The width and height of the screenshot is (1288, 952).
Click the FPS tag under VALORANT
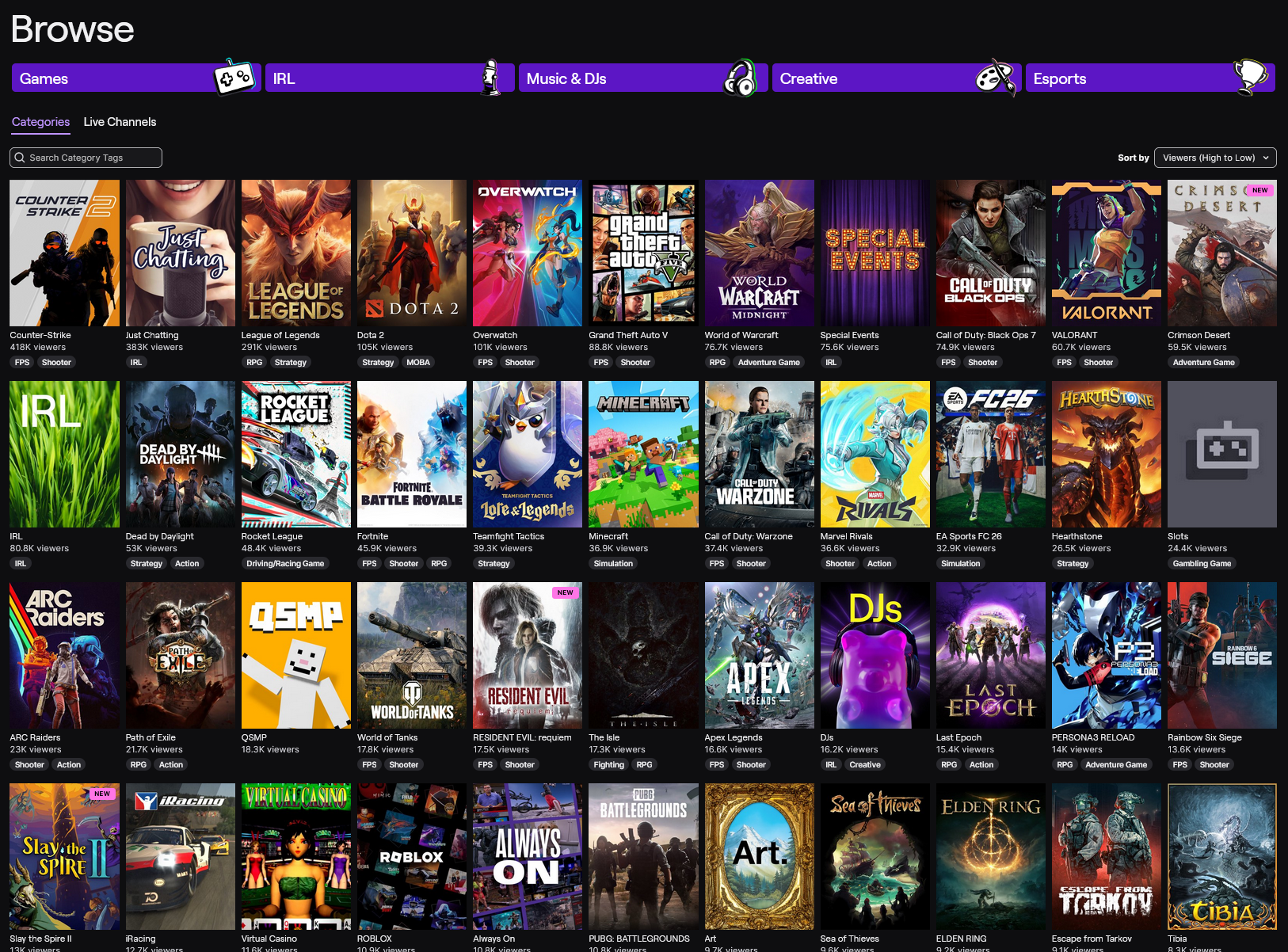(x=1065, y=363)
